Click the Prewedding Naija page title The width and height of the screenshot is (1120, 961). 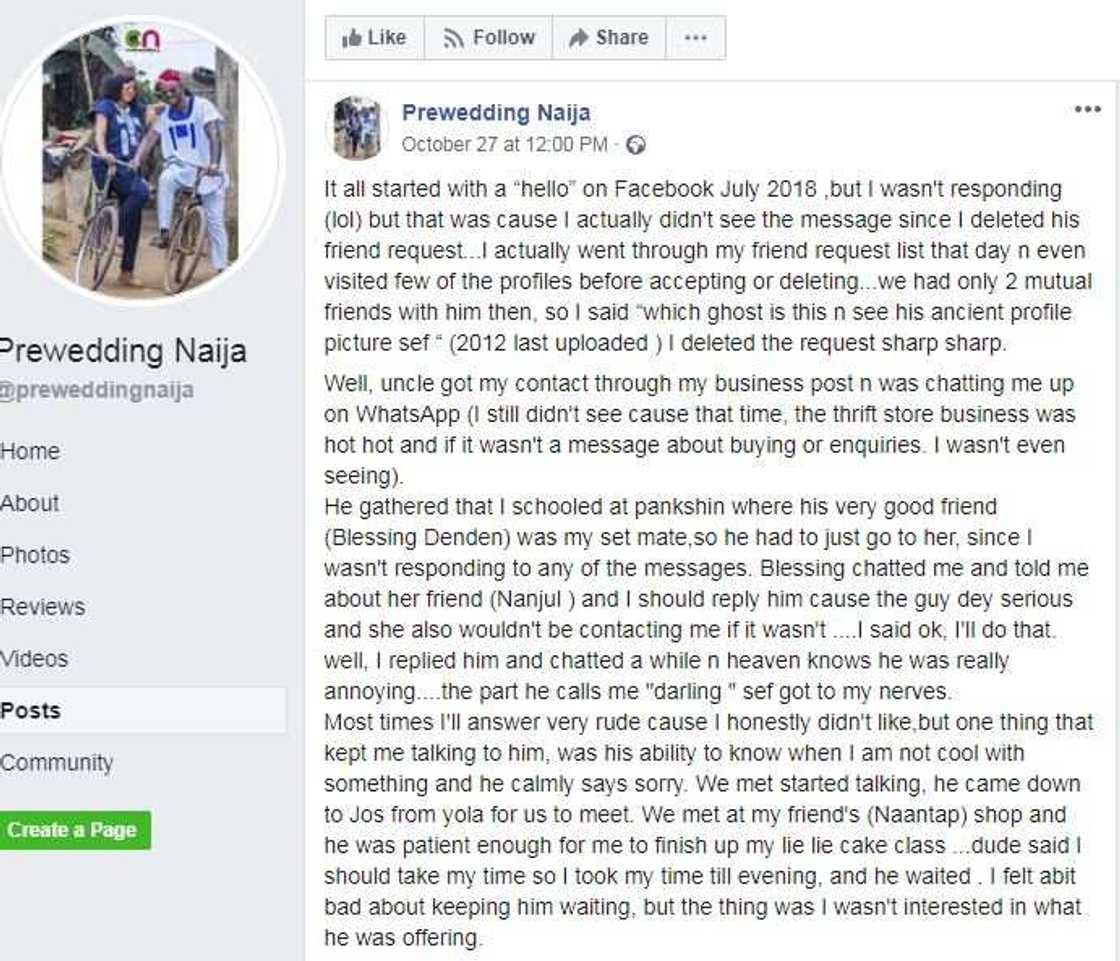[120, 351]
